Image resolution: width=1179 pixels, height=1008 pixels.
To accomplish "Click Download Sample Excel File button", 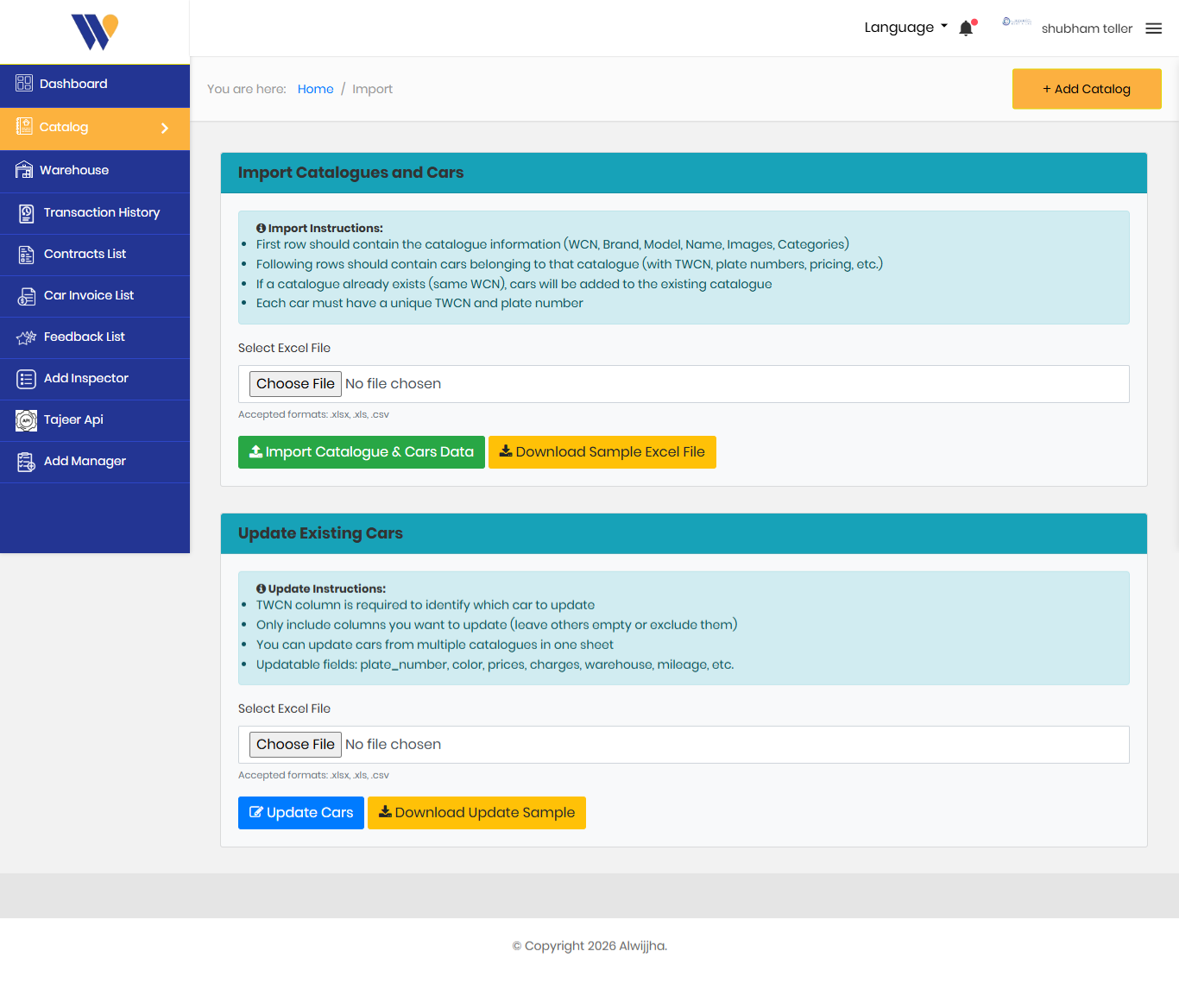I will [602, 452].
